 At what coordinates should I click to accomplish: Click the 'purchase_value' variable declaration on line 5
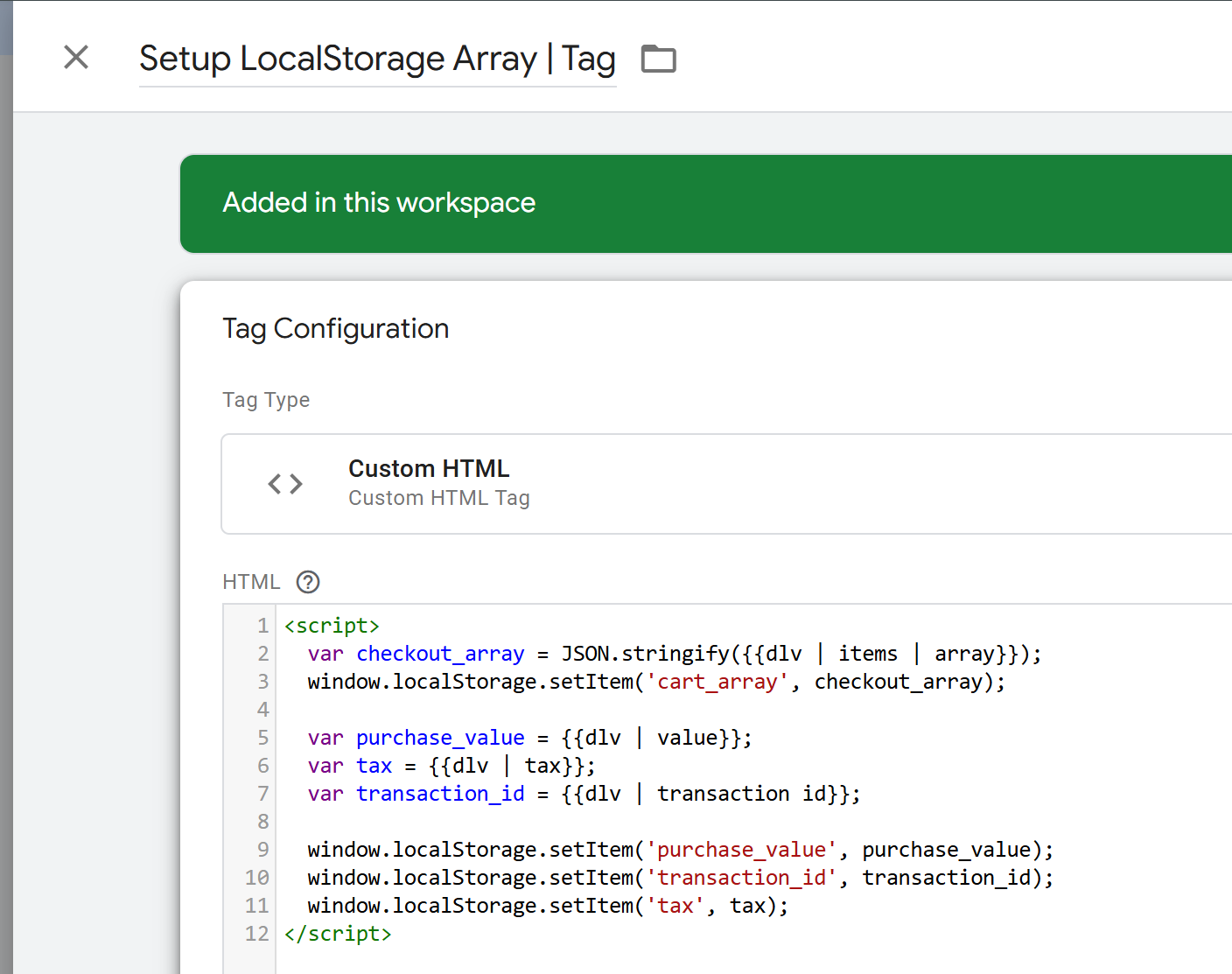point(439,739)
